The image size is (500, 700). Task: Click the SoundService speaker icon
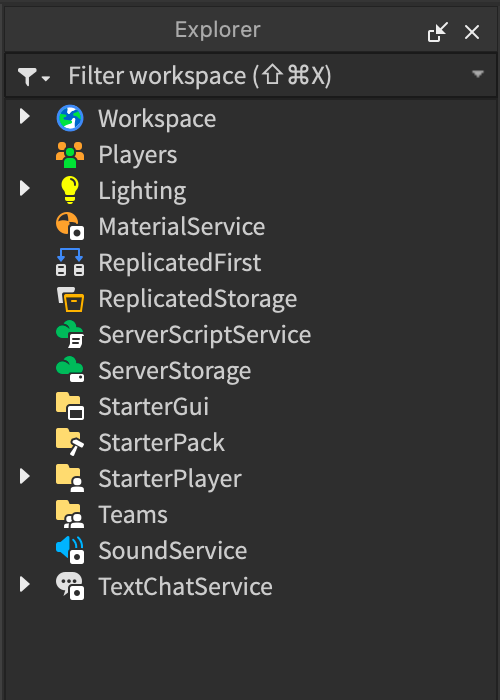click(70, 550)
